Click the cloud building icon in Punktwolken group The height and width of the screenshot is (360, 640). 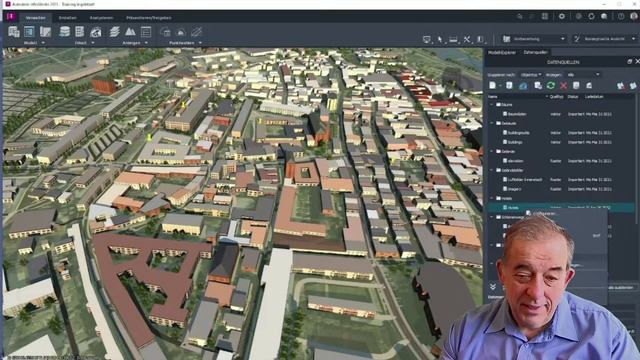pos(165,32)
